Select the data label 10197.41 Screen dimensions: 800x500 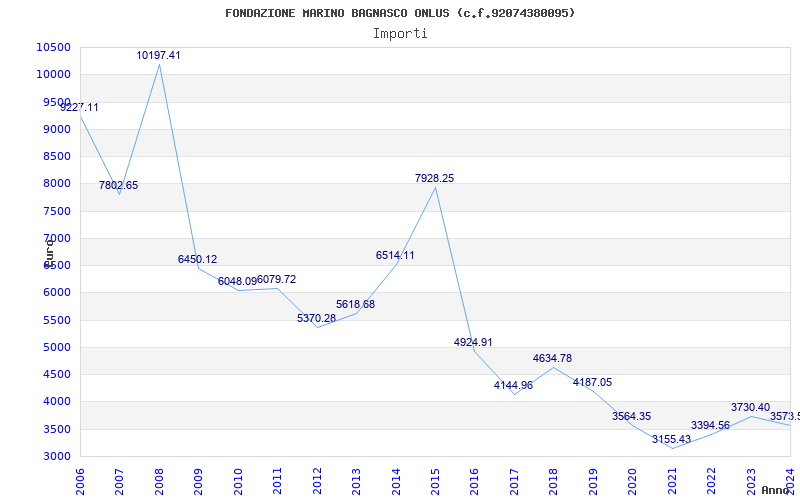coord(158,55)
